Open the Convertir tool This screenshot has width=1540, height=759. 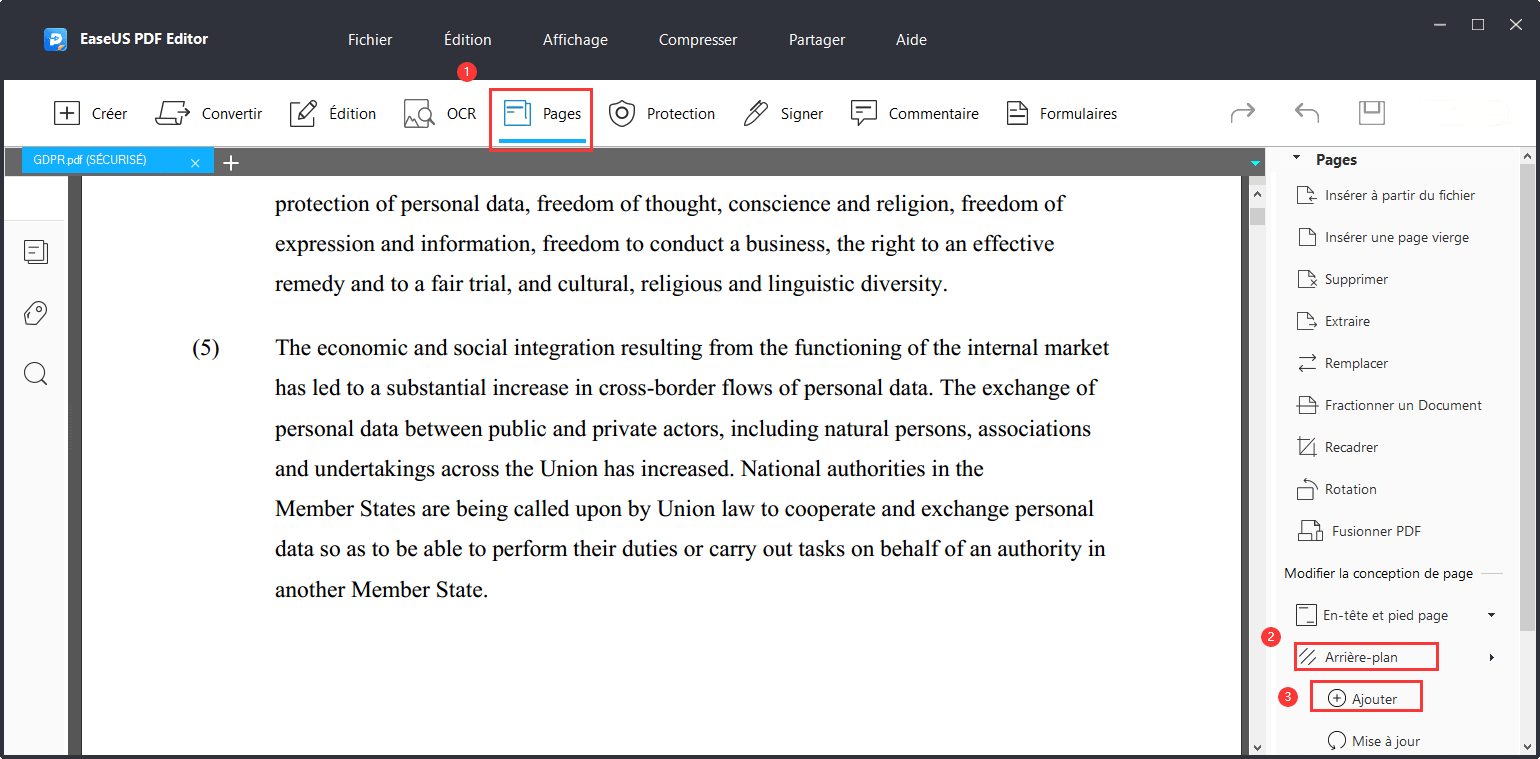pos(208,113)
